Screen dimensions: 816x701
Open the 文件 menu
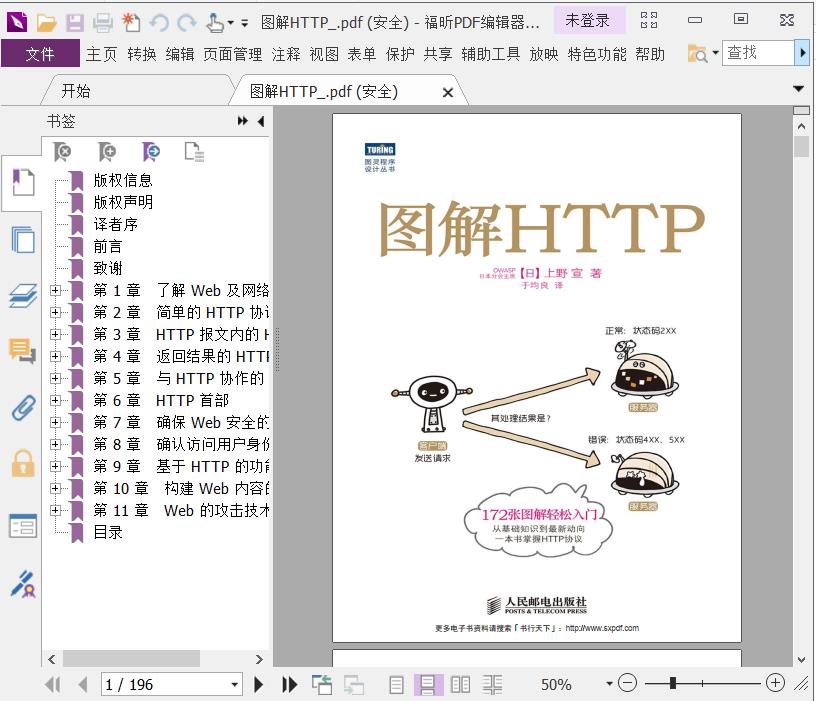tap(40, 53)
